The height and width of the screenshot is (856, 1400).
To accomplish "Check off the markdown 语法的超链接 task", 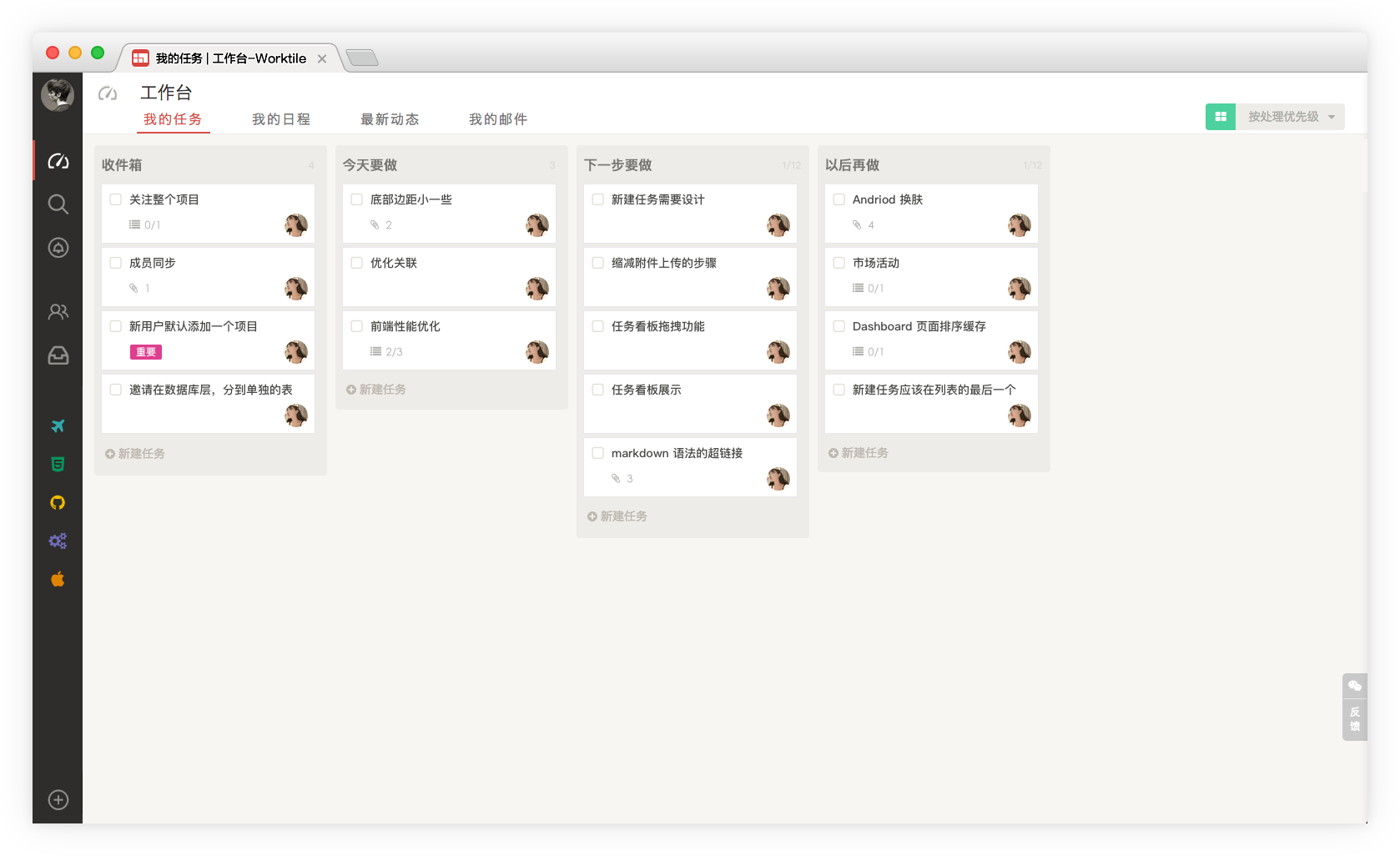I will point(598,453).
